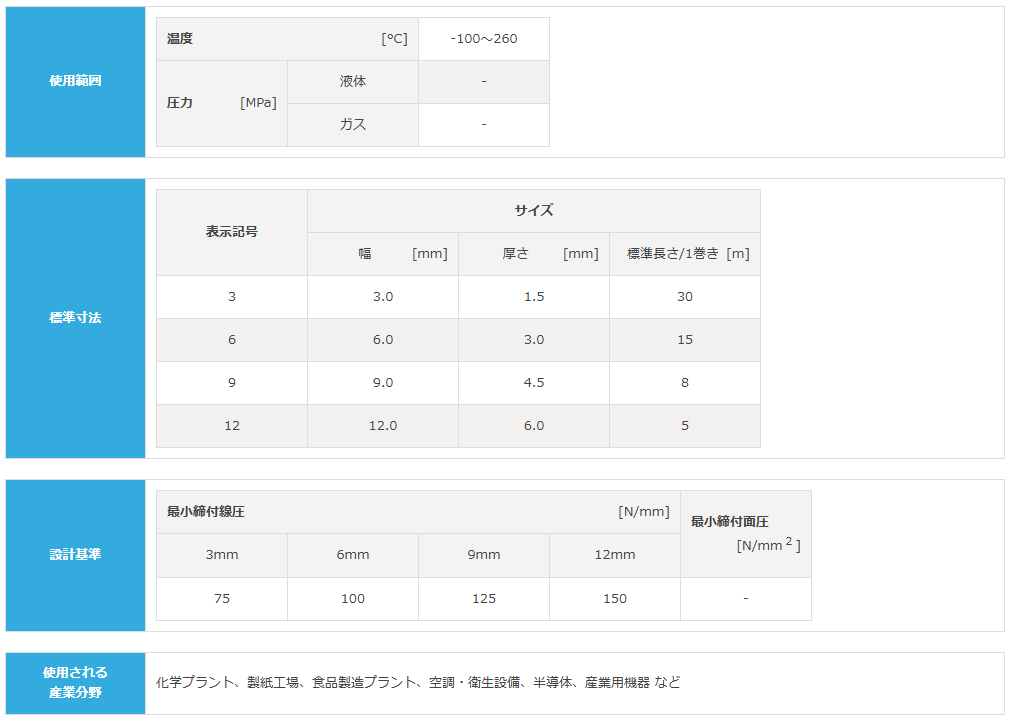Select the 最小締付線圧 header cell
1016x722 pixels.
pos(418,512)
